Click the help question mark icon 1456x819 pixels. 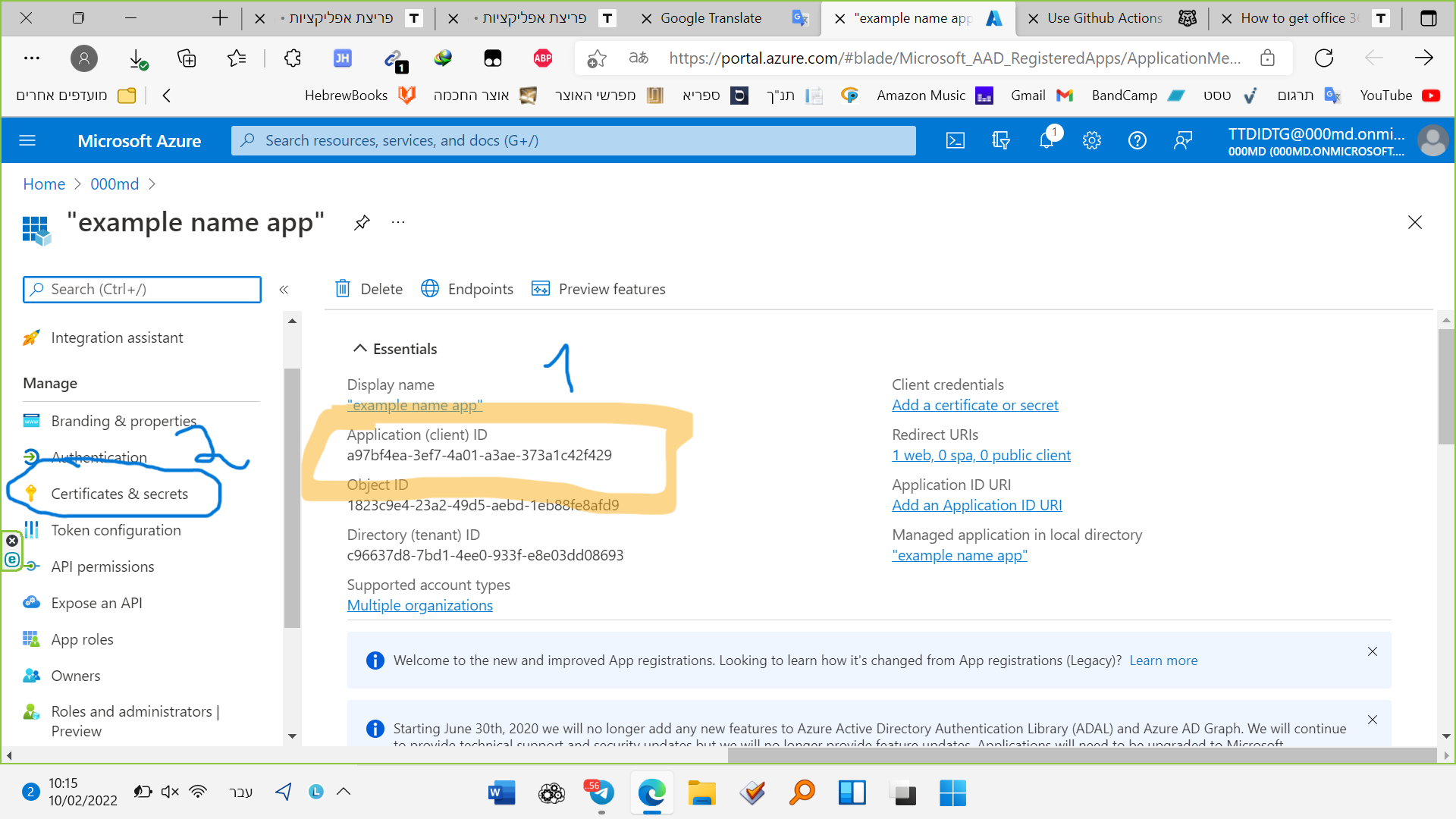(1137, 140)
